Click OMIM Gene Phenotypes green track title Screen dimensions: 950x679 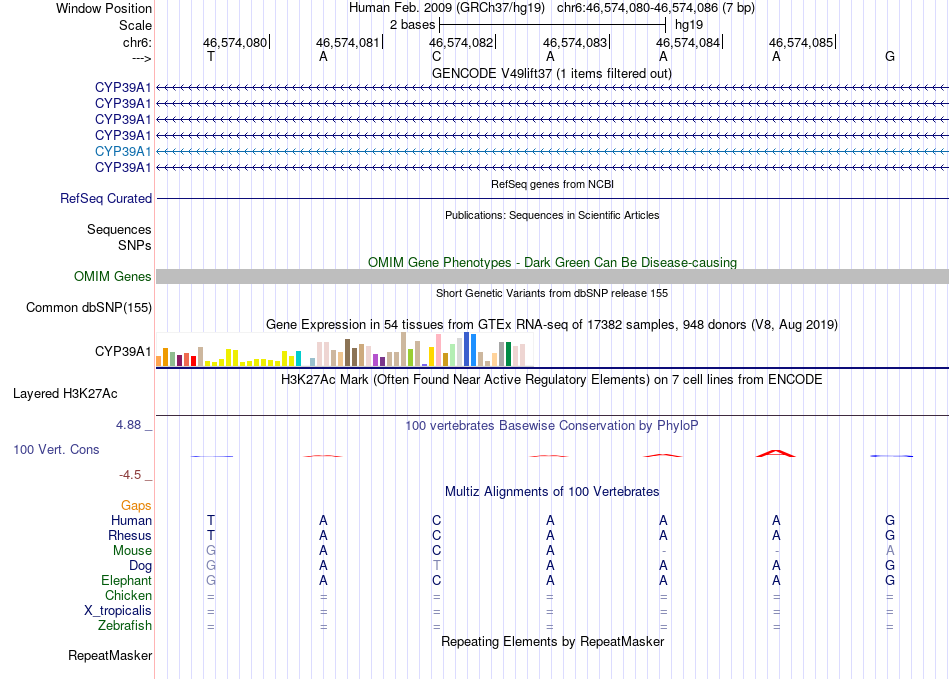[552, 262]
